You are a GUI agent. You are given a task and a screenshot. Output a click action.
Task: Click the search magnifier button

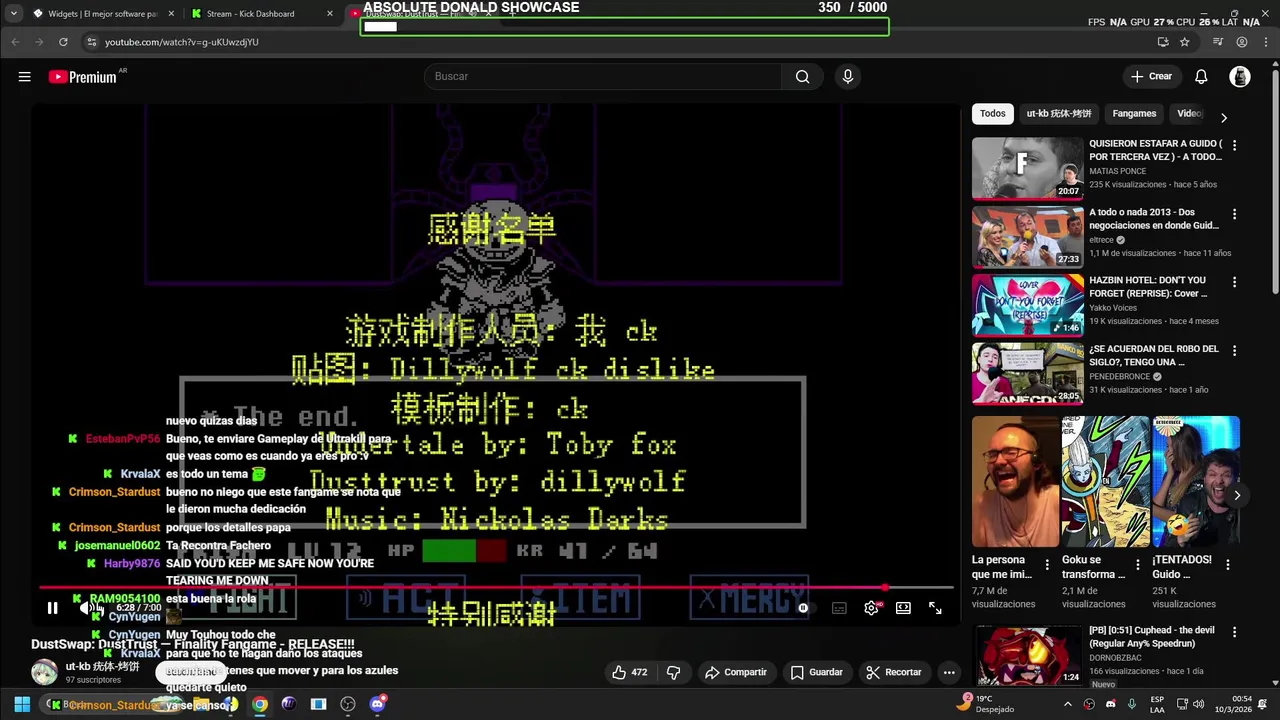802,77
